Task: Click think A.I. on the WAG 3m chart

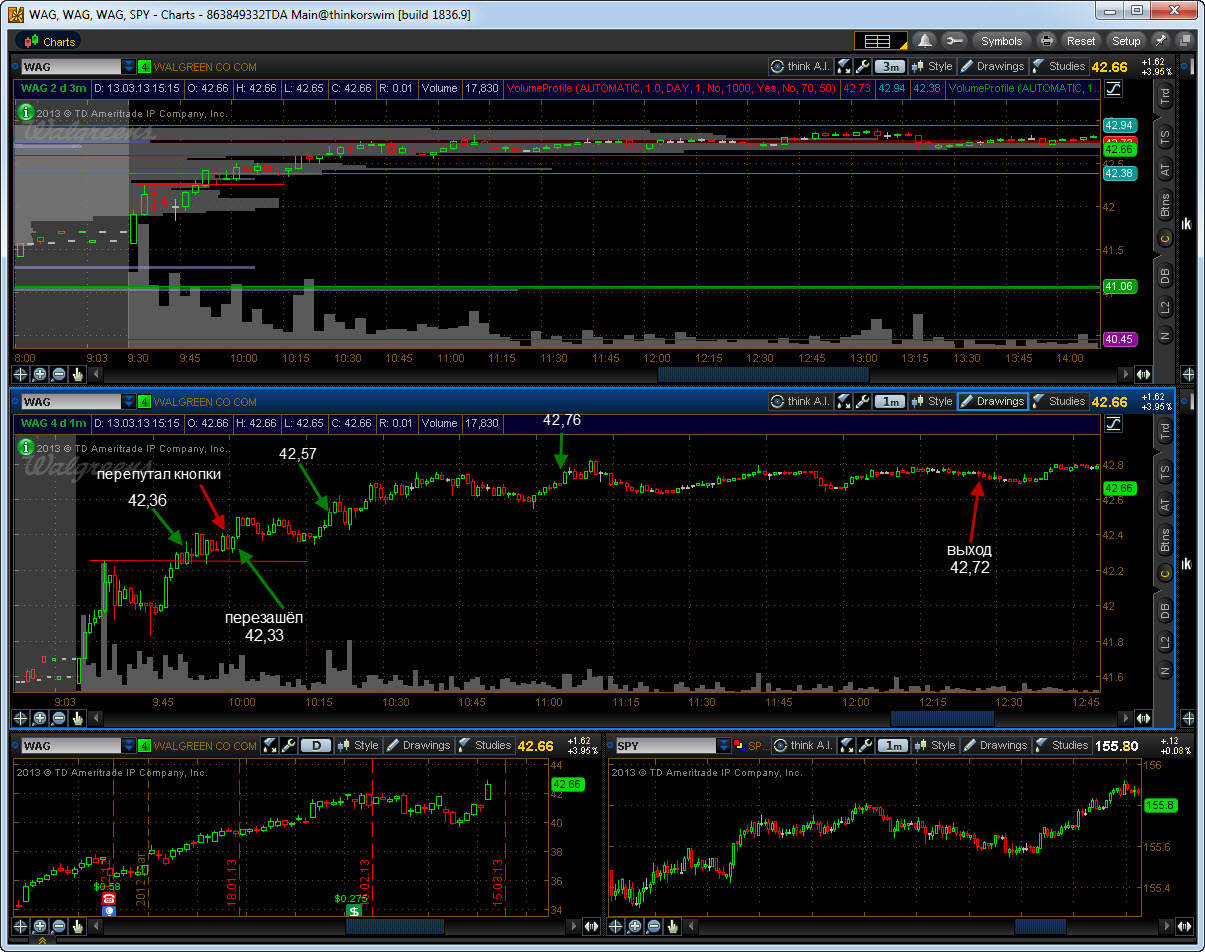Action: (801, 66)
